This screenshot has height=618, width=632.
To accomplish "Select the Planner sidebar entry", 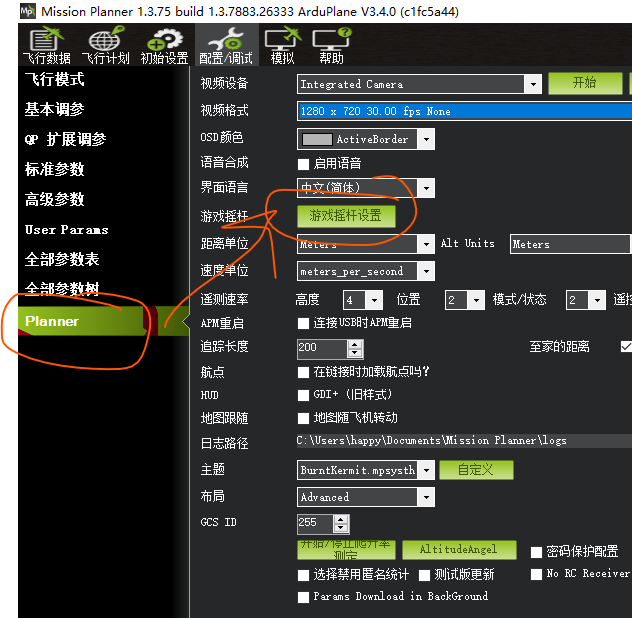I will [x=103, y=321].
